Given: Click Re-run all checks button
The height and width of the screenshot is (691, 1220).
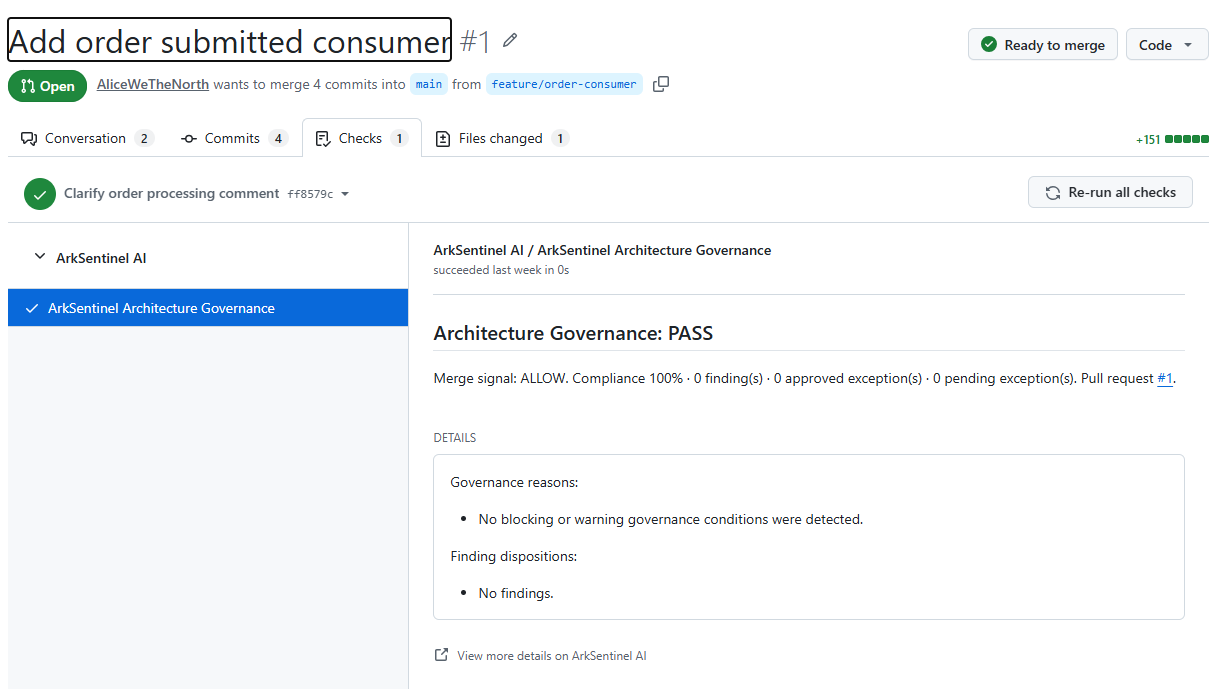Looking at the screenshot, I should [1110, 192].
